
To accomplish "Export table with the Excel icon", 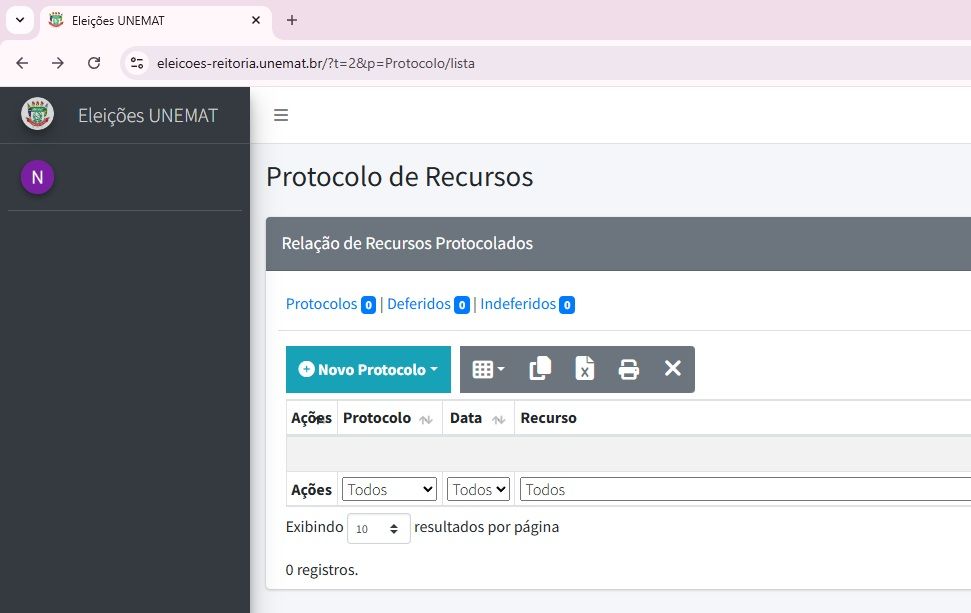I will (x=584, y=369).
